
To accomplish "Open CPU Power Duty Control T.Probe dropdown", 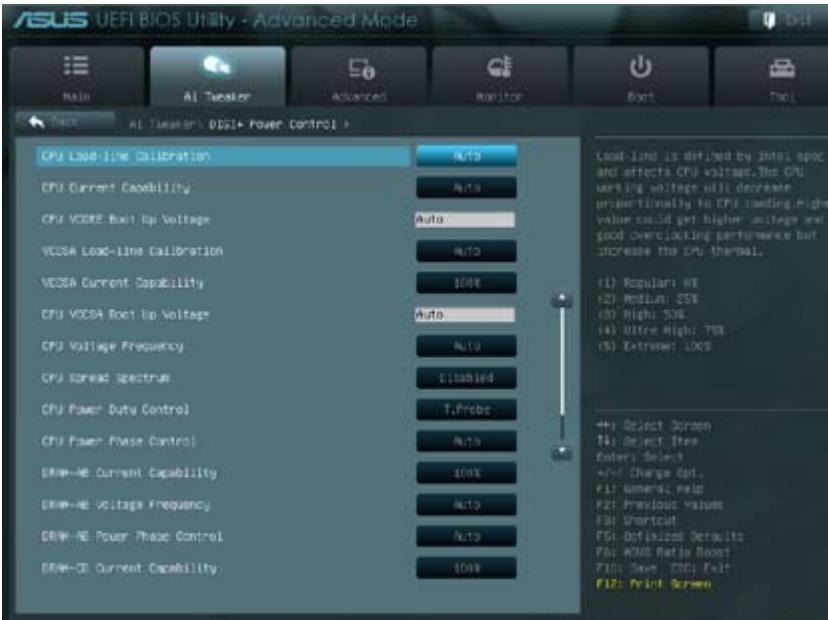I will coord(466,409).
